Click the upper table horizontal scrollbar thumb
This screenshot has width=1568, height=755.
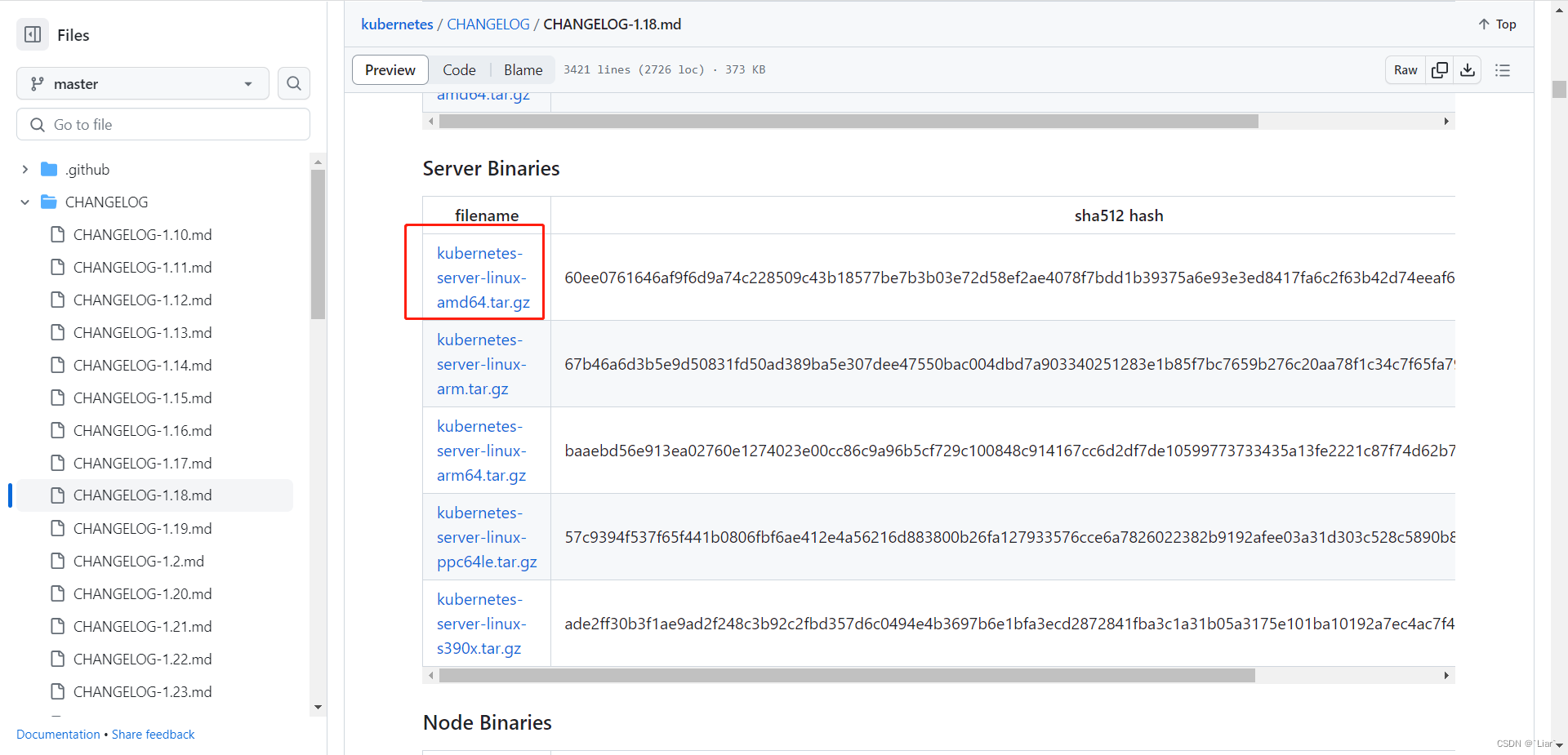pyautogui.click(x=849, y=122)
